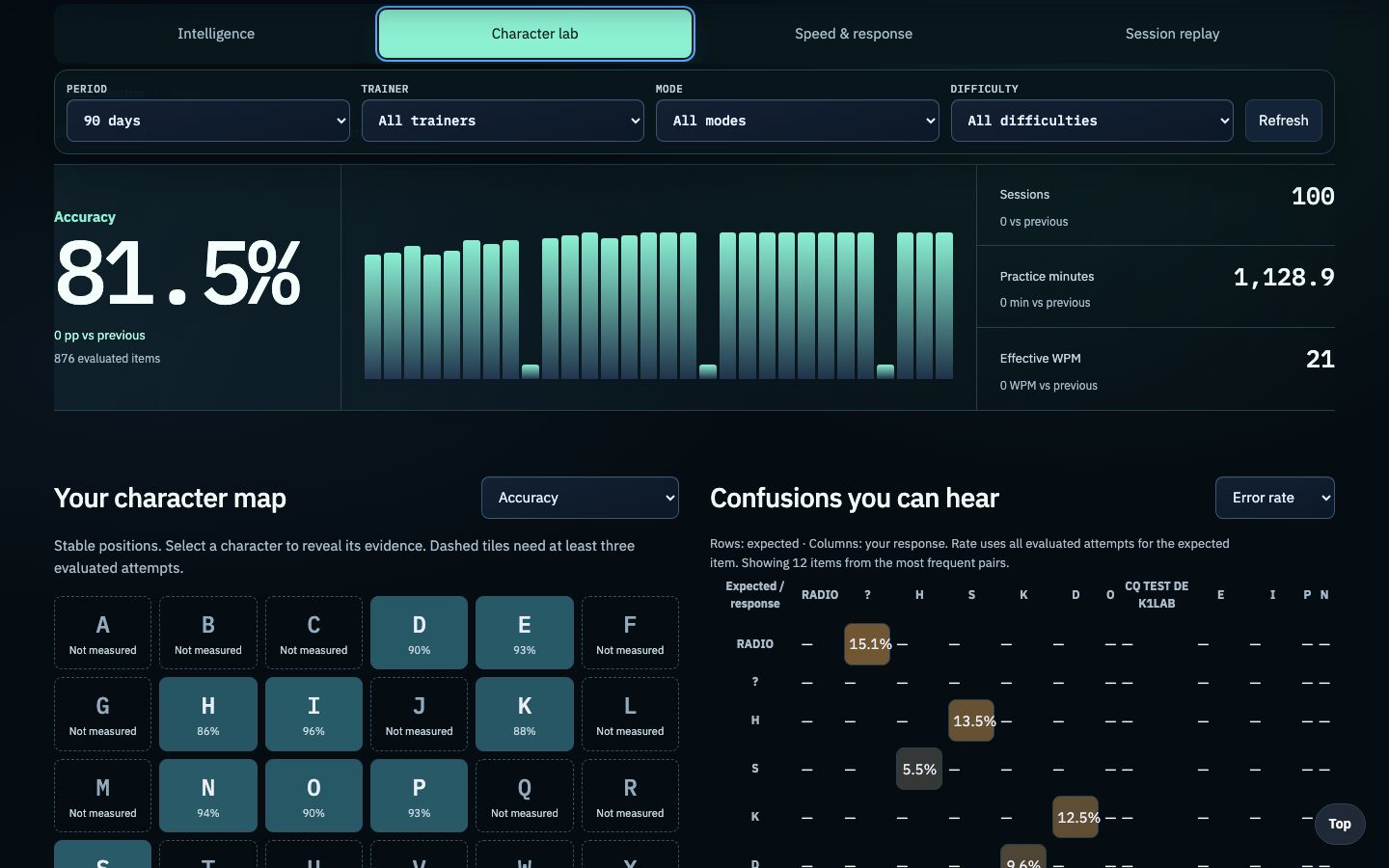1389x868 pixels.
Task: Select character tile N at 94%
Action: (208, 796)
